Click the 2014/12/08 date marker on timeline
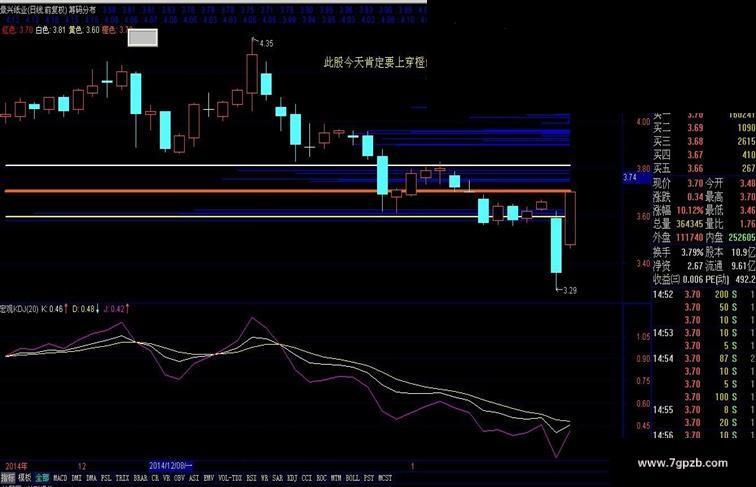Image resolution: width=756 pixels, height=487 pixels. [171, 466]
